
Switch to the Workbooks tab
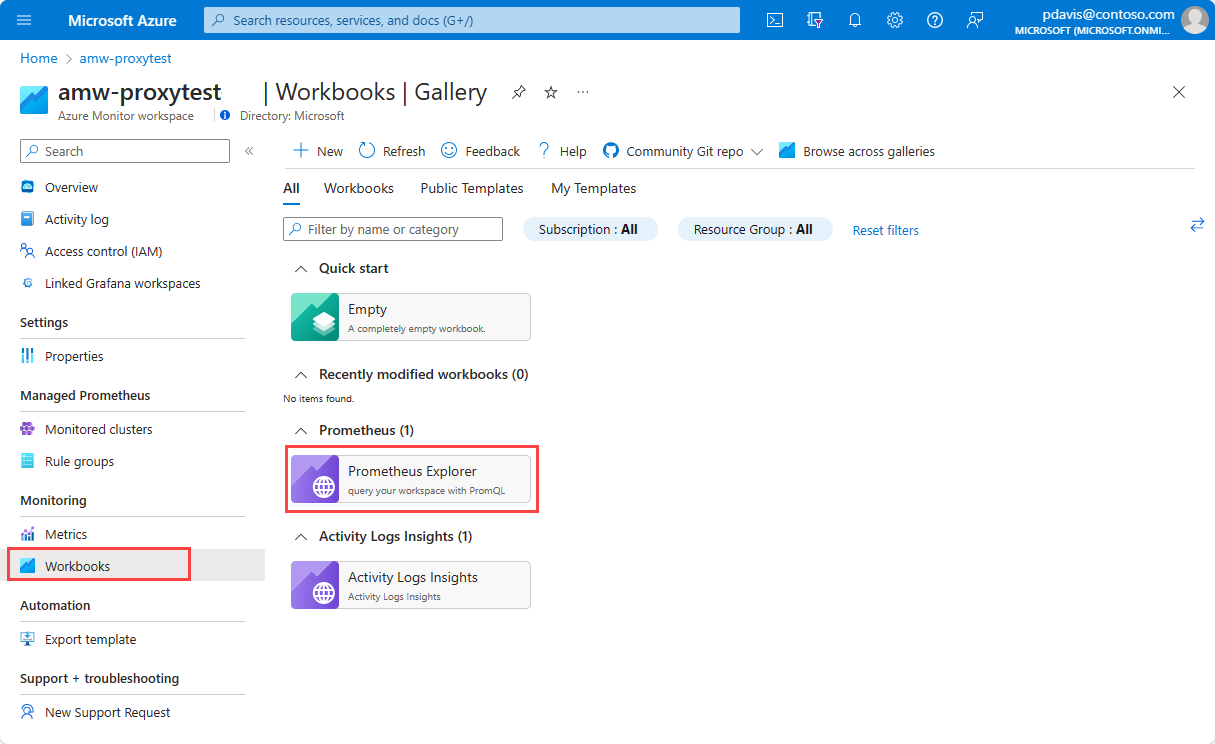(359, 188)
